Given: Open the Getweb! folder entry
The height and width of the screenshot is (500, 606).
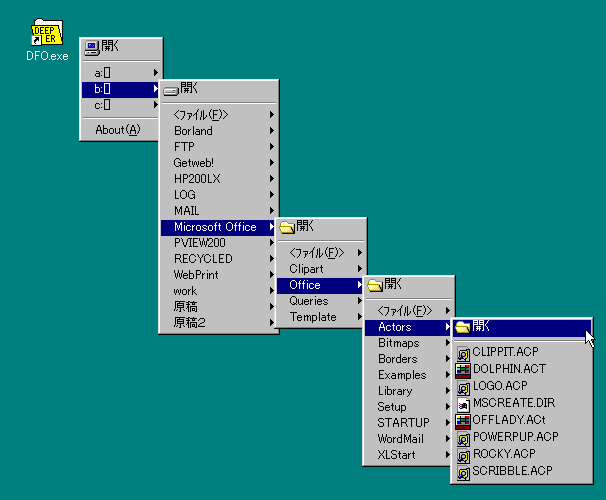Looking at the screenshot, I should tap(219, 163).
